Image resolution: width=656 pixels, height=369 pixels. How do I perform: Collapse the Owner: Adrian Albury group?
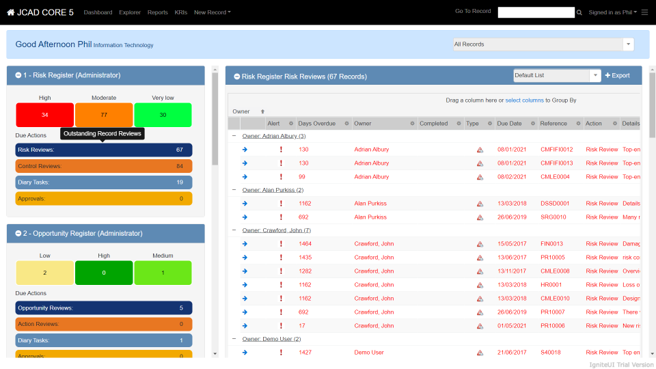pos(234,136)
